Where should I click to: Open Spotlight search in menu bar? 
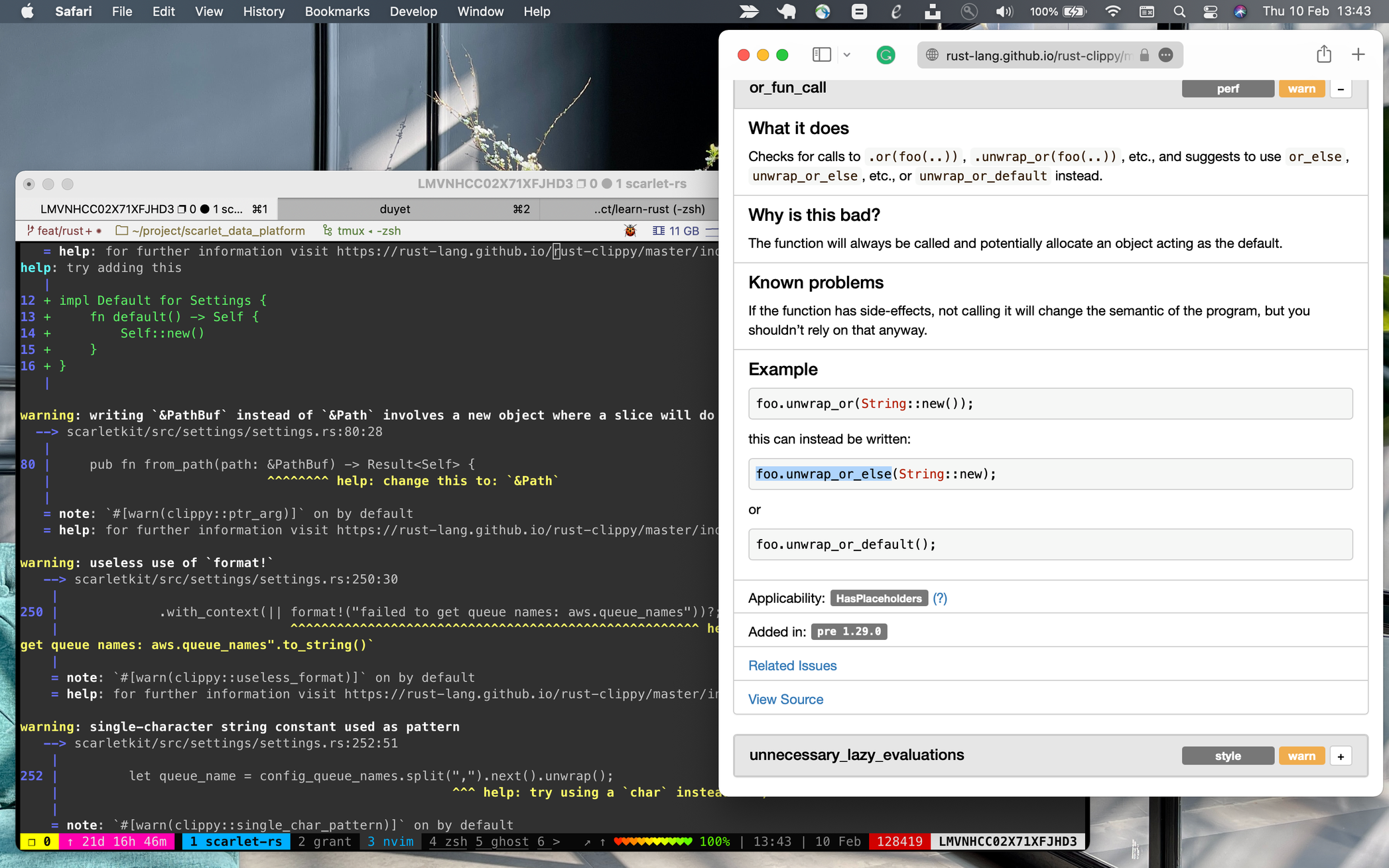tap(1179, 11)
